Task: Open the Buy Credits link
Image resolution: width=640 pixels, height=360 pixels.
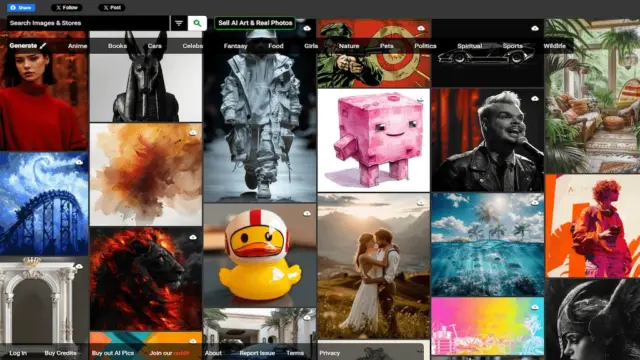Action: (x=60, y=353)
